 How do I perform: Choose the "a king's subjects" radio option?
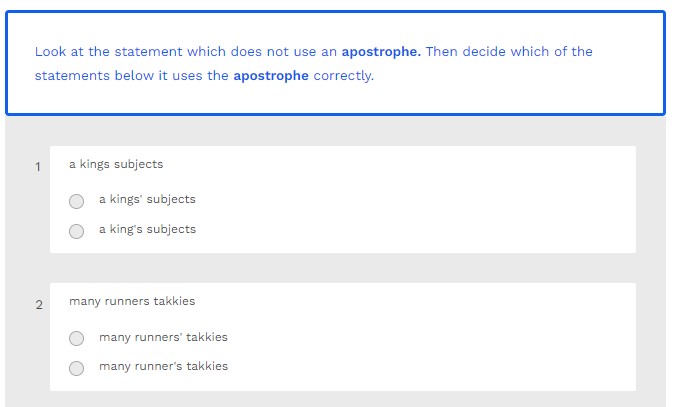point(77,231)
